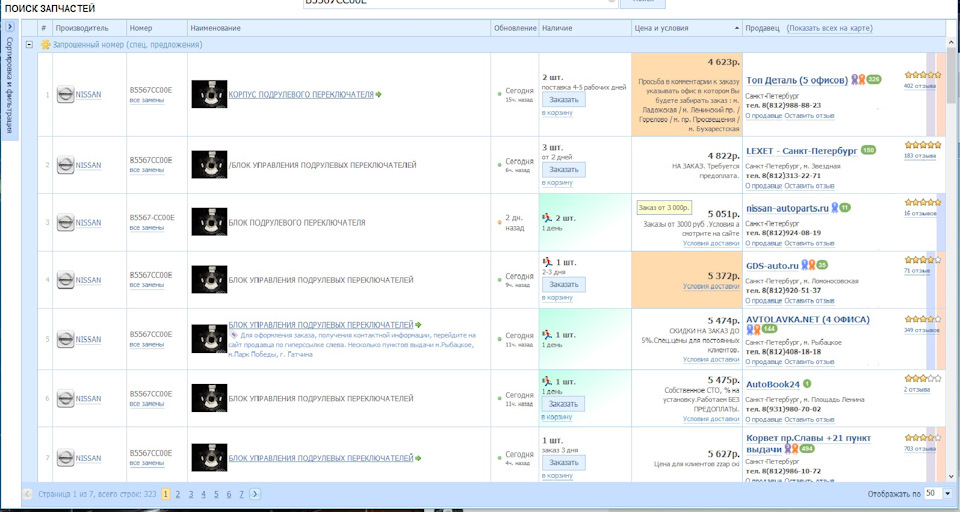Click 'все замены' under B5567-CC00E row 3
960x512 pixels.
pyautogui.click(x=146, y=227)
